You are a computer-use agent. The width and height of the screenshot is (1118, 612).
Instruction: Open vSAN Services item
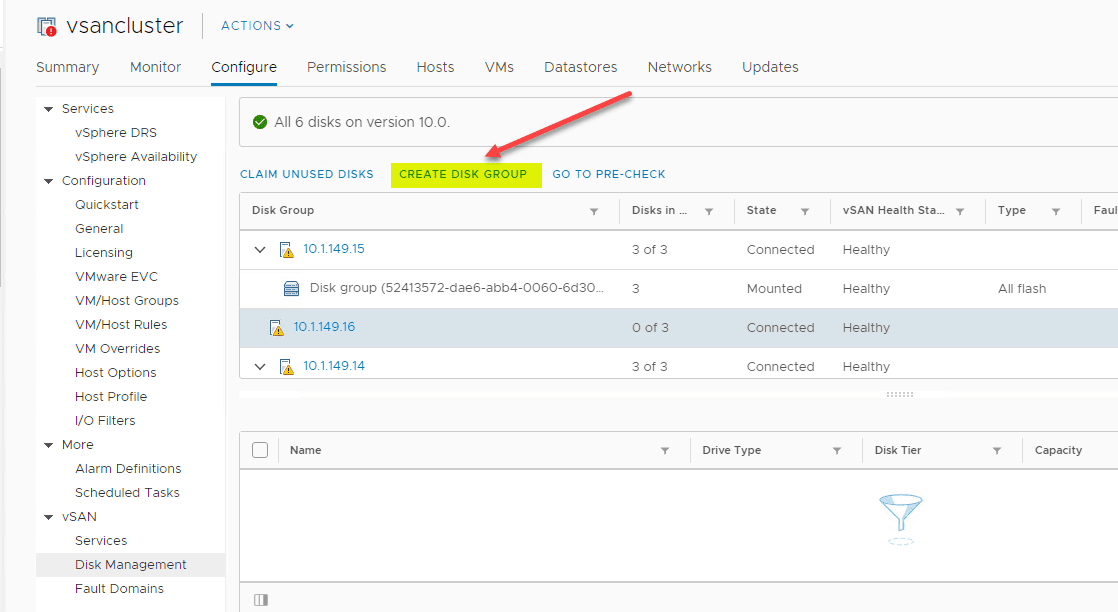tap(101, 541)
